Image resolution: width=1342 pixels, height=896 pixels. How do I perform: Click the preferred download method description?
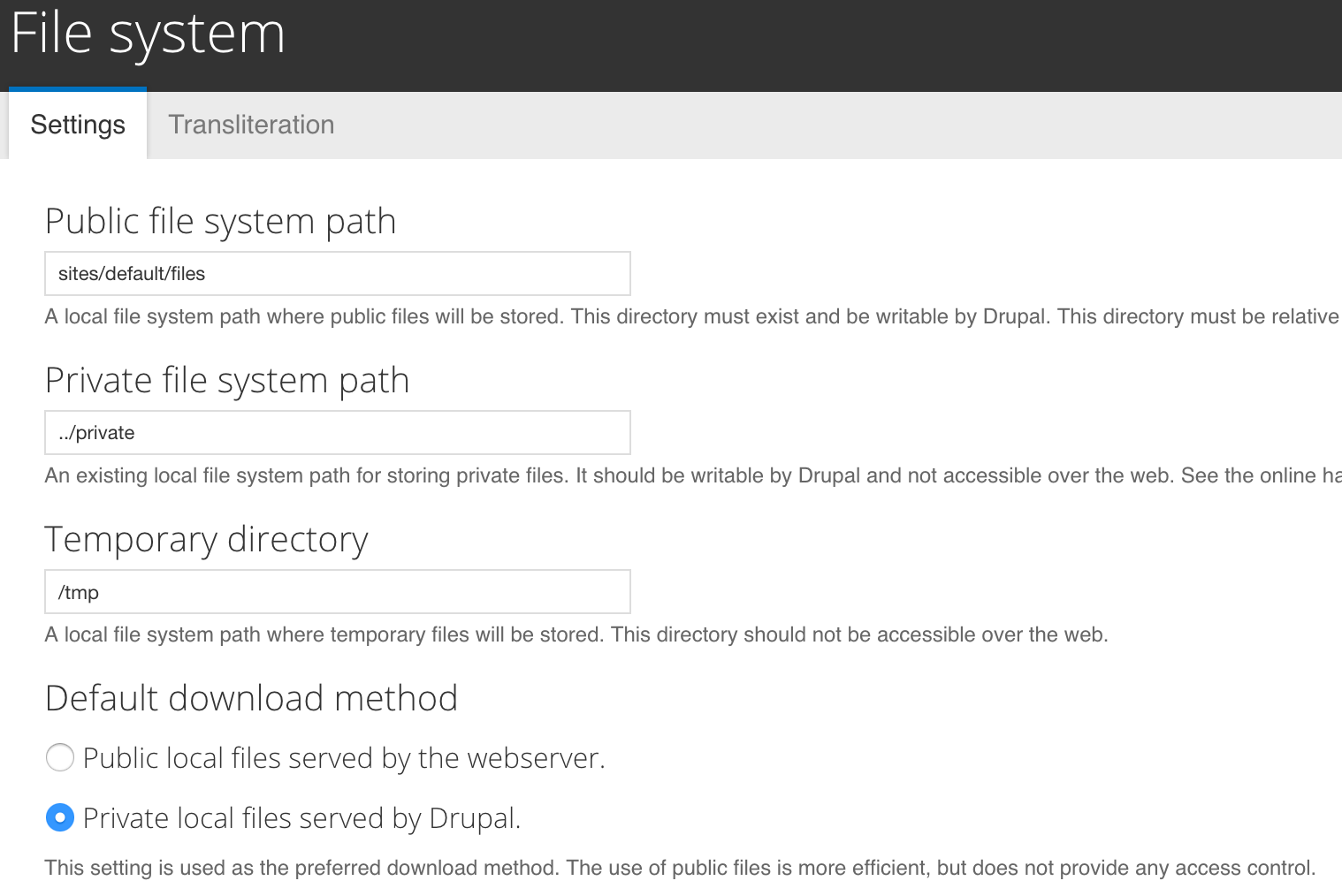[680, 868]
